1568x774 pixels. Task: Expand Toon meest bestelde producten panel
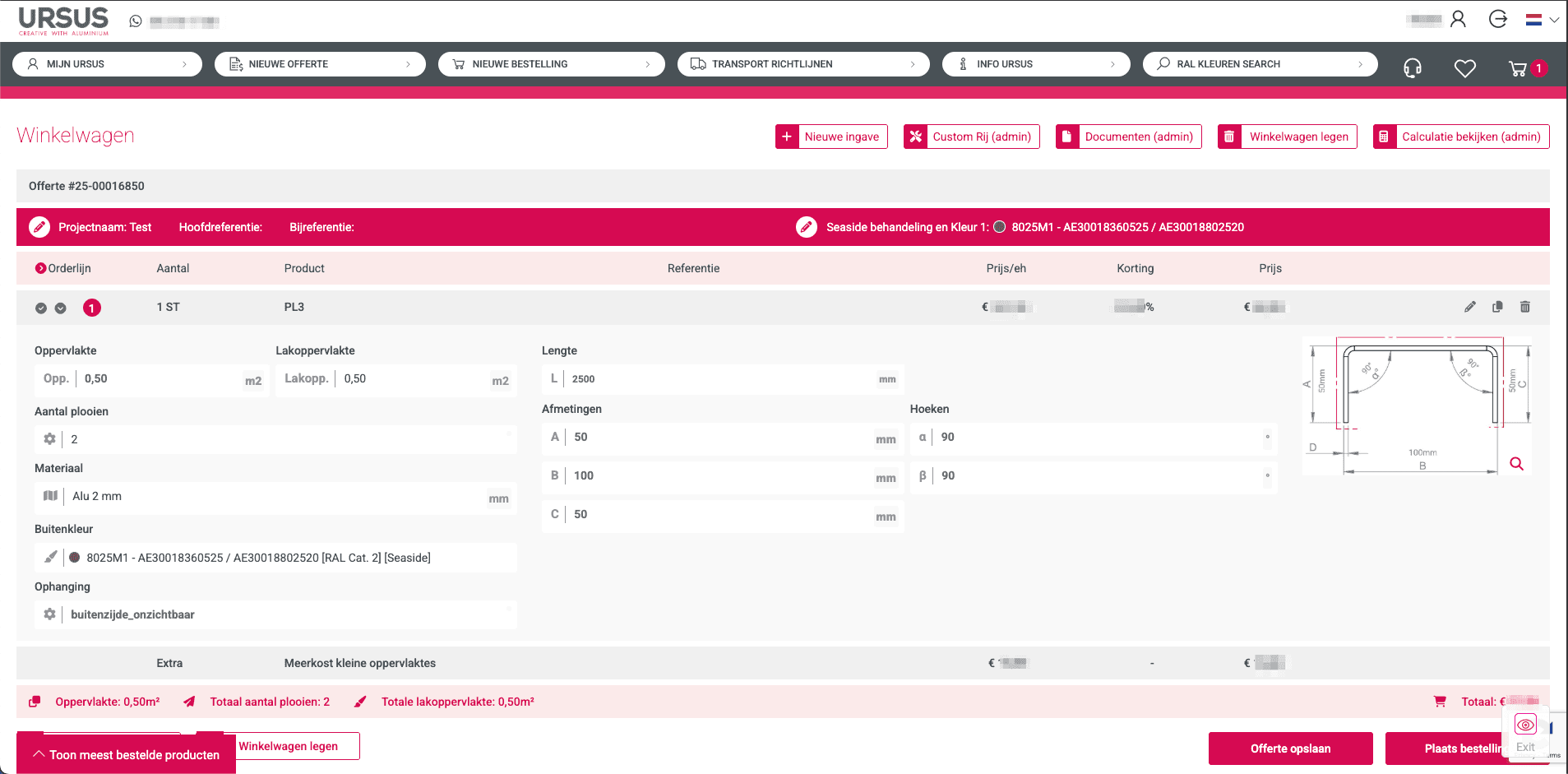click(126, 754)
